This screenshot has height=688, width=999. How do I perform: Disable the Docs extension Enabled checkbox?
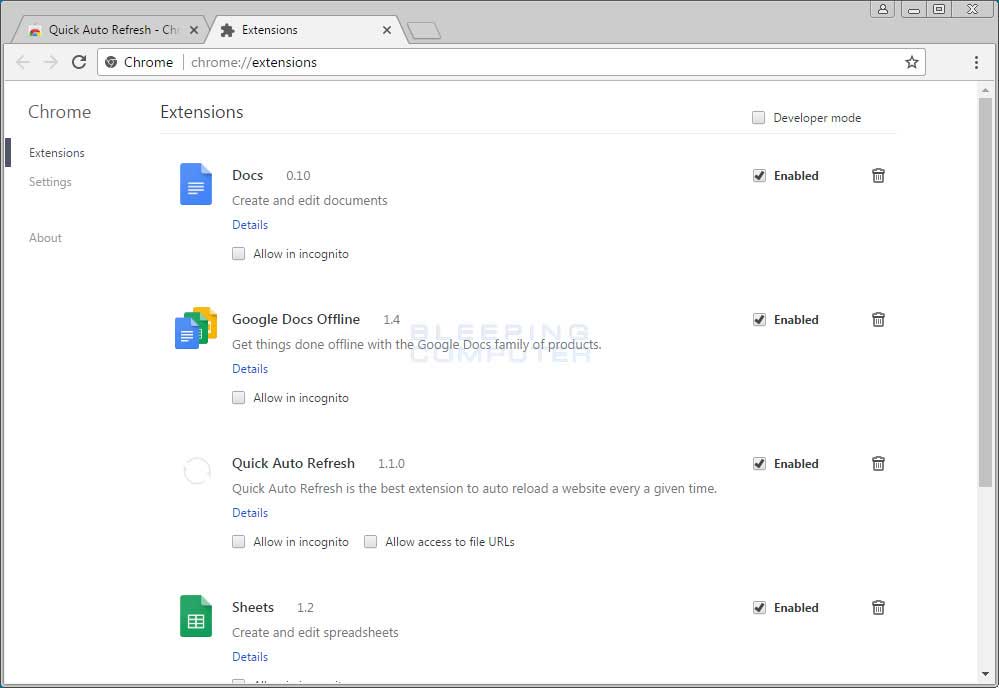click(x=759, y=175)
